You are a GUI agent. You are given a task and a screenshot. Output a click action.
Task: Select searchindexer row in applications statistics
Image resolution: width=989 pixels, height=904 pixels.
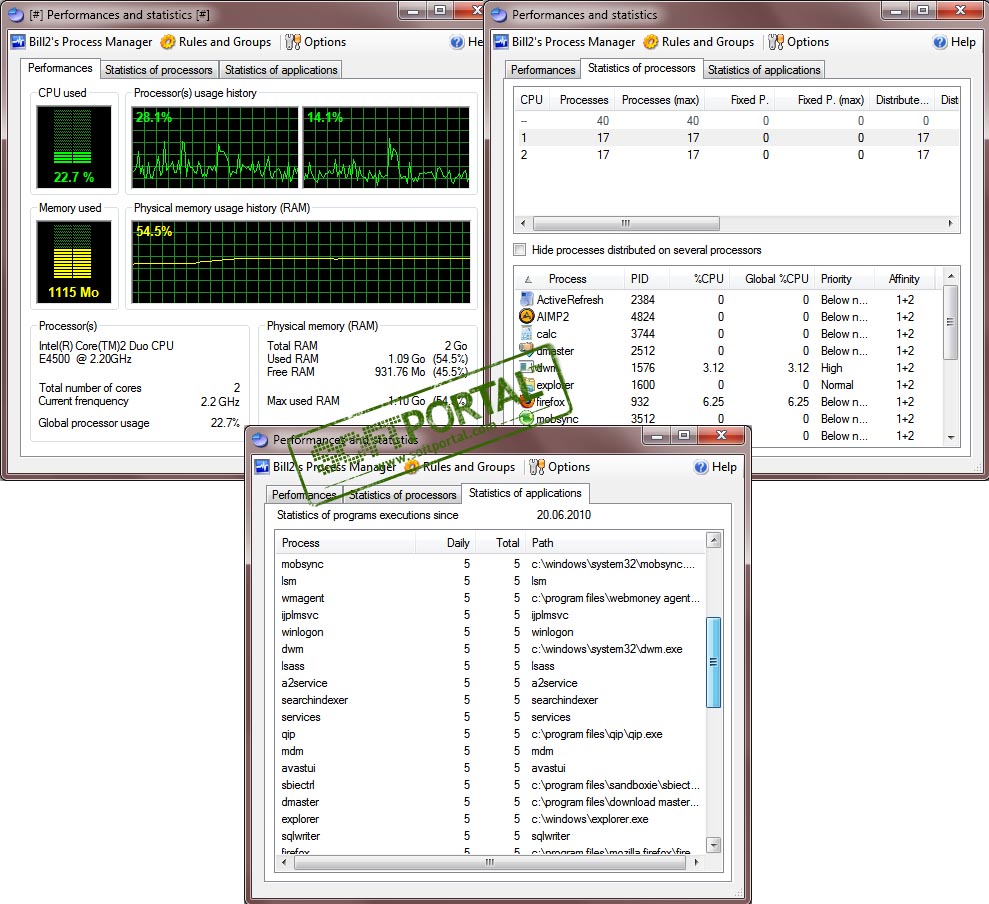tap(491, 700)
